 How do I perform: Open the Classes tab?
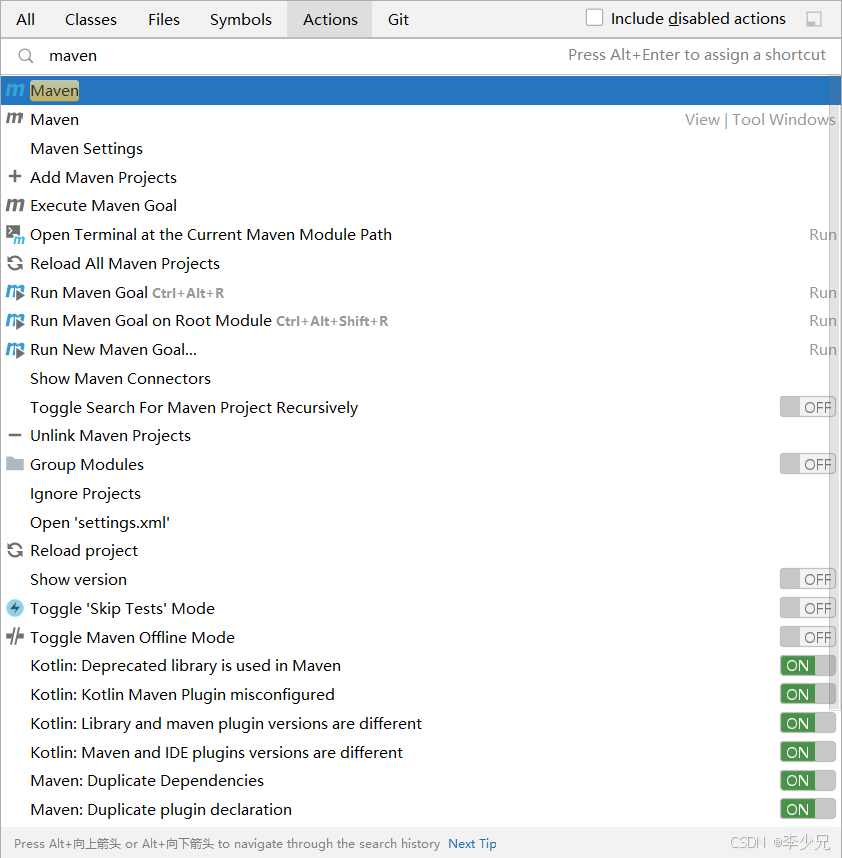(91, 19)
